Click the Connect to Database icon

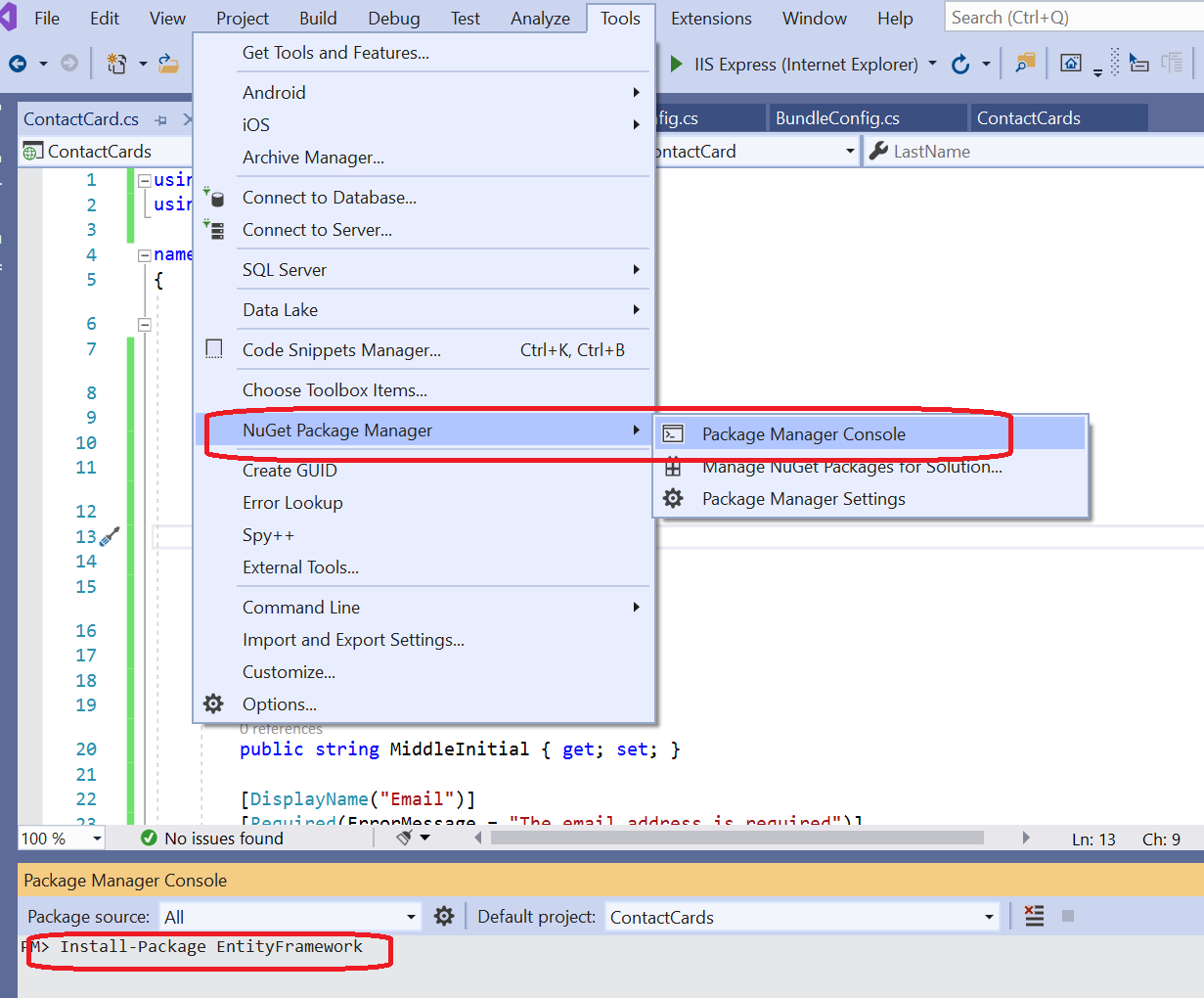tap(214, 198)
